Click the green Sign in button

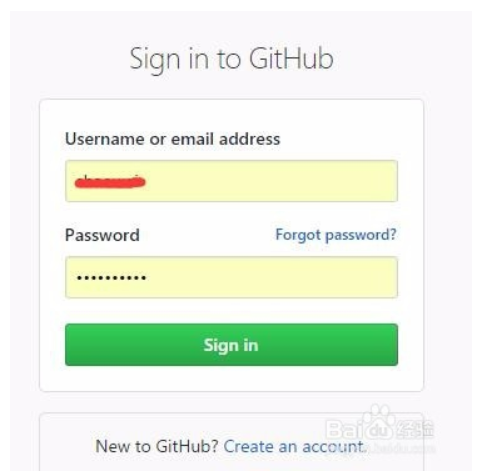[231, 345]
